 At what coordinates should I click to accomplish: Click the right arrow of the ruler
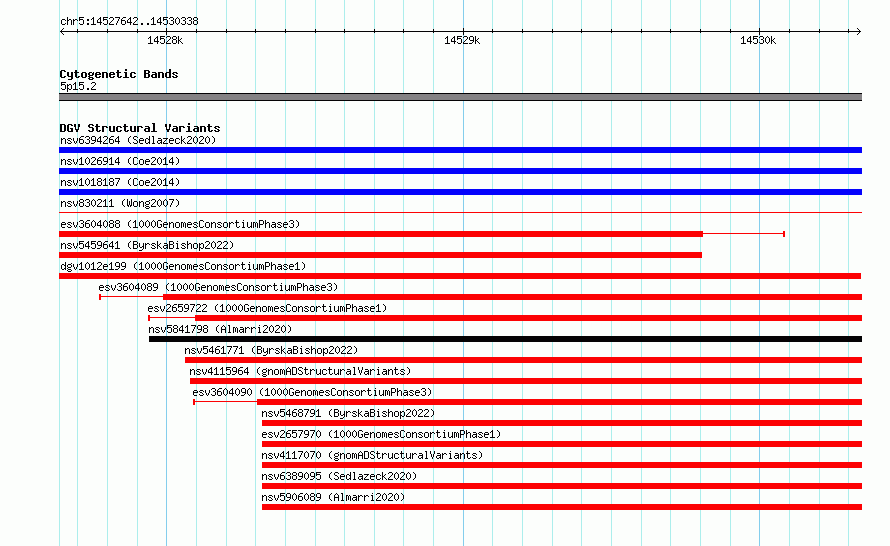(858, 31)
